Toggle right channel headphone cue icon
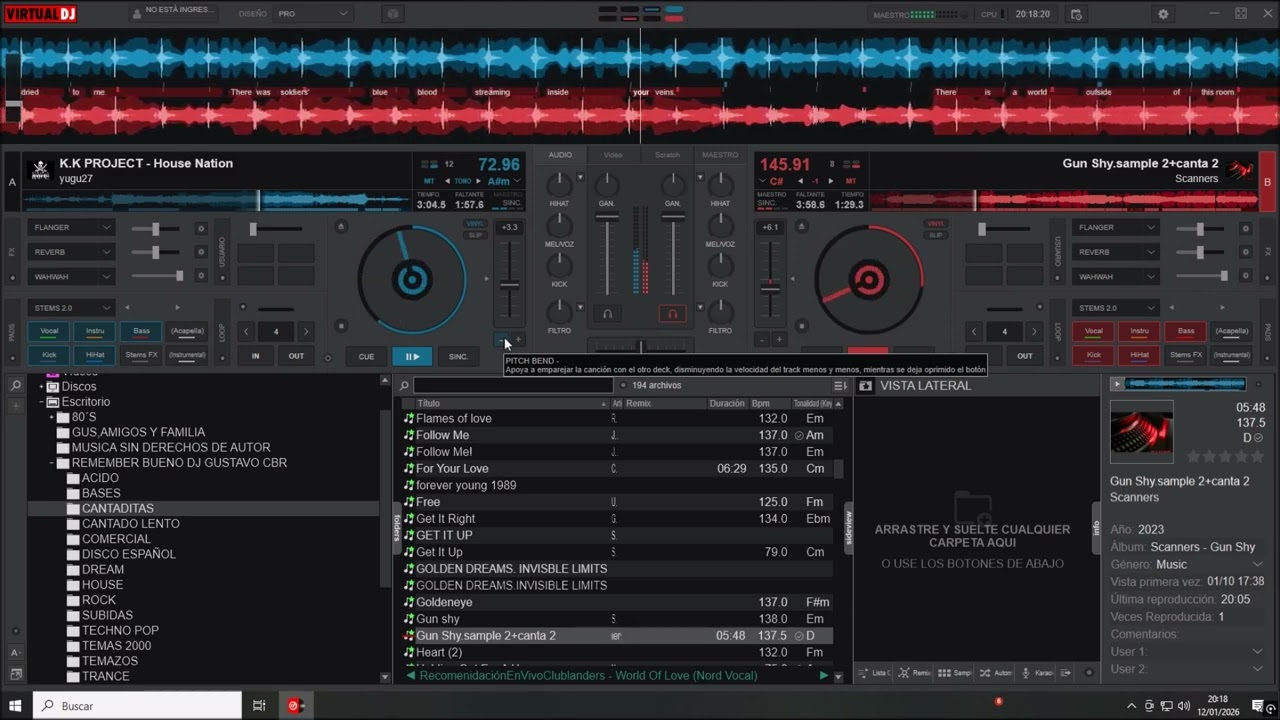 click(x=672, y=314)
